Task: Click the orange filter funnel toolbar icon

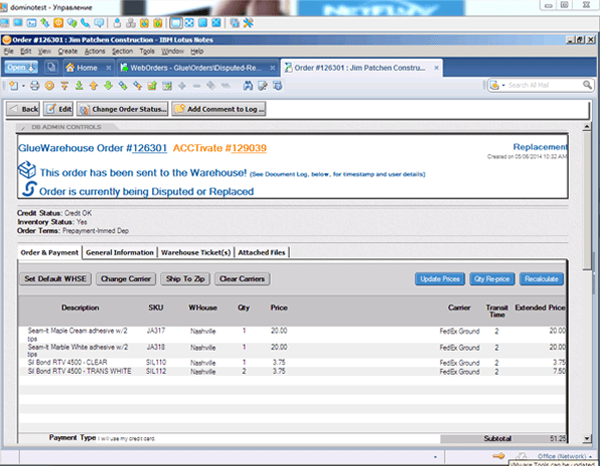Action: [64, 86]
